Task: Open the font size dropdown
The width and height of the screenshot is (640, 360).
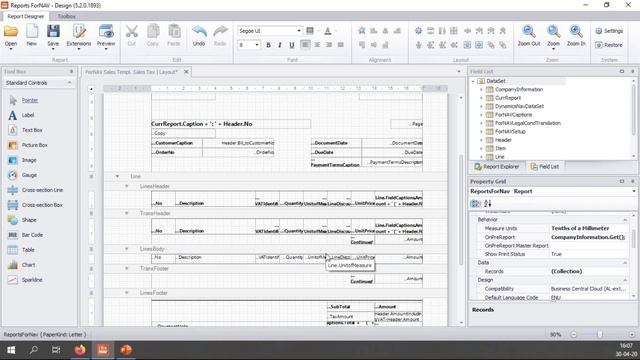Action: [257, 45]
